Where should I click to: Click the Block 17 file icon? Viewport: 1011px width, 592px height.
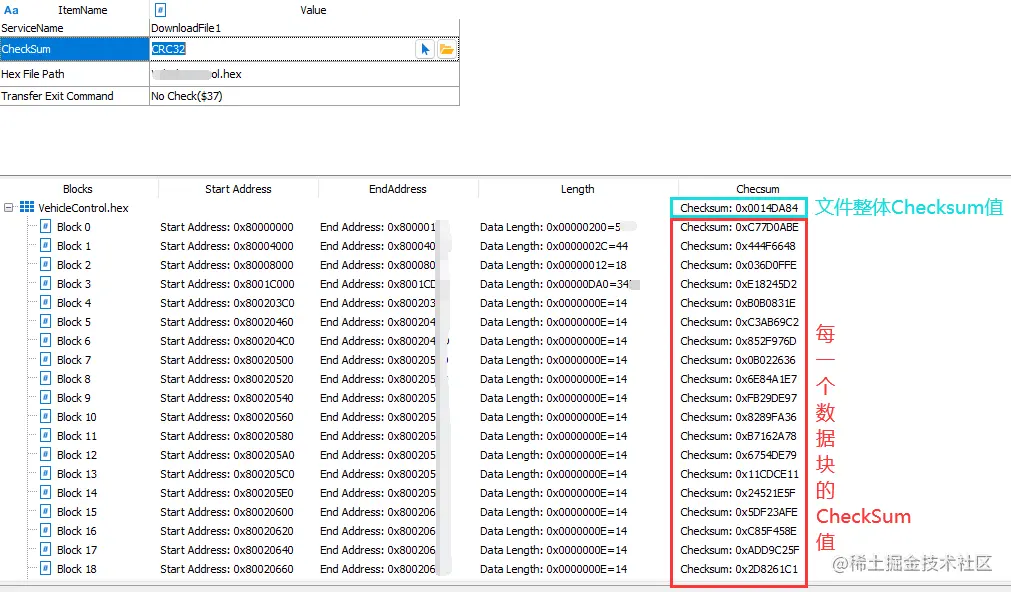46,549
